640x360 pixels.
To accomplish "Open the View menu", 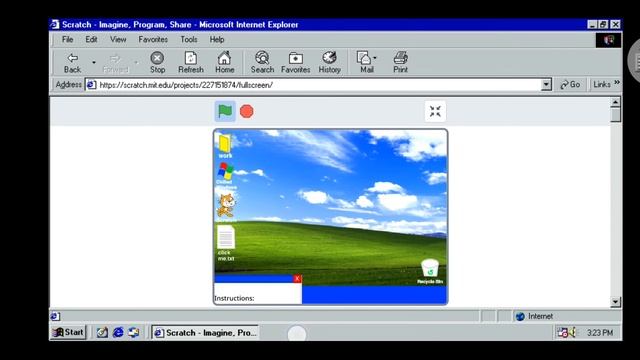I will coord(118,40).
